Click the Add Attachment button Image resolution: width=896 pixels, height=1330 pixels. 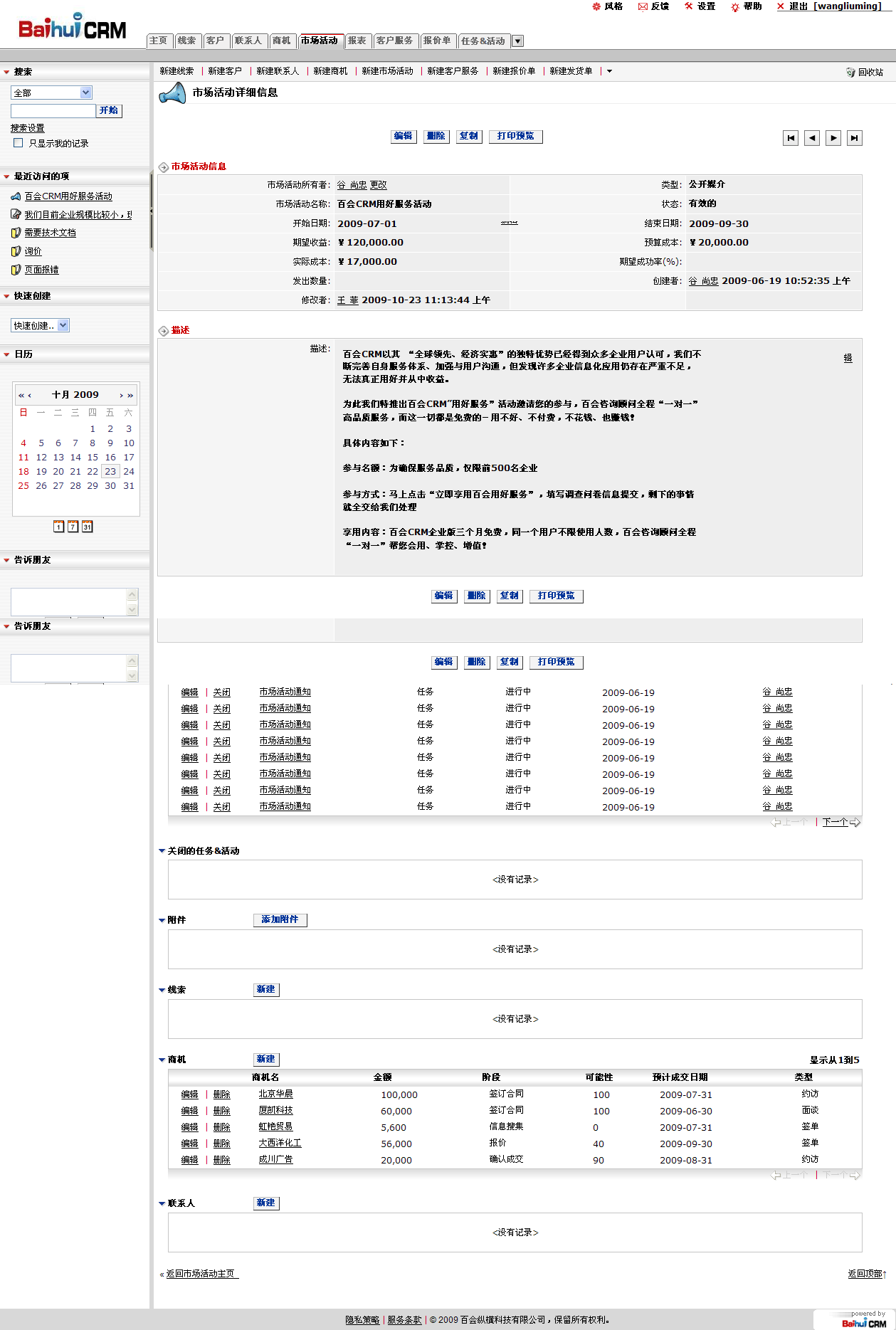[x=280, y=919]
